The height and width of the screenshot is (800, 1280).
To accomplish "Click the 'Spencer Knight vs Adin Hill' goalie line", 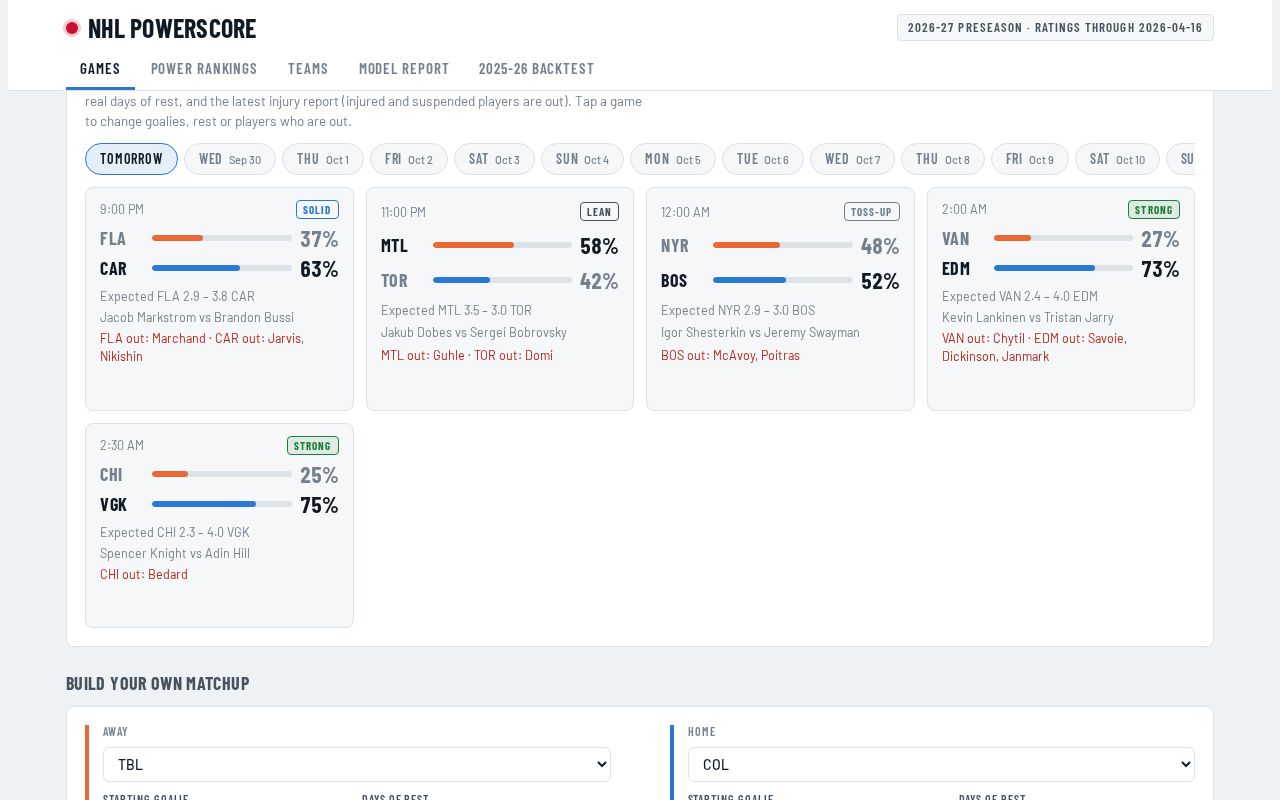I will (x=175, y=553).
